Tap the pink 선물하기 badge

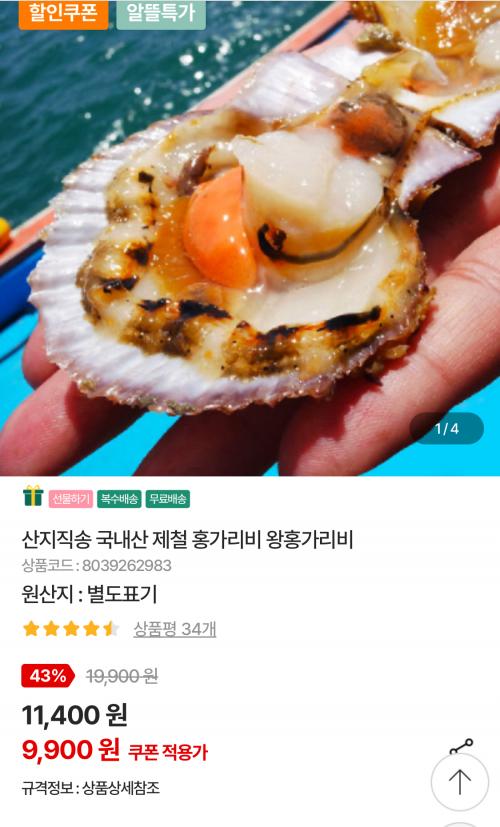[x=71, y=498]
